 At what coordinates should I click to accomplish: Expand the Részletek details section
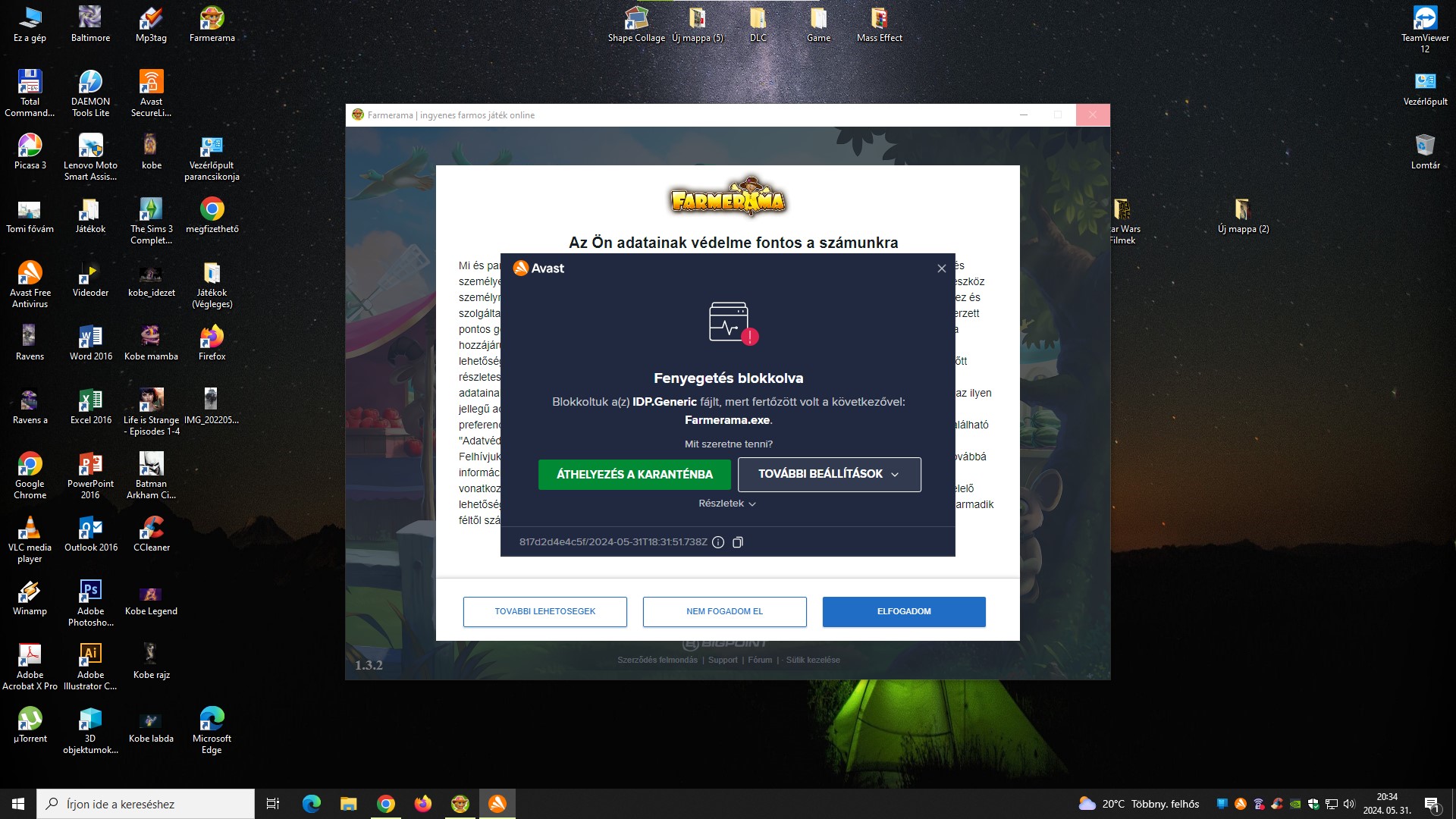(726, 504)
